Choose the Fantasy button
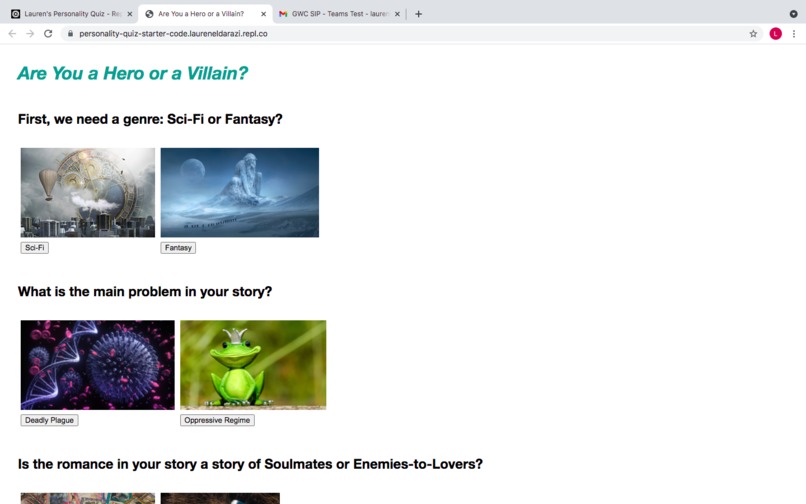This screenshot has width=806, height=504. pos(178,247)
